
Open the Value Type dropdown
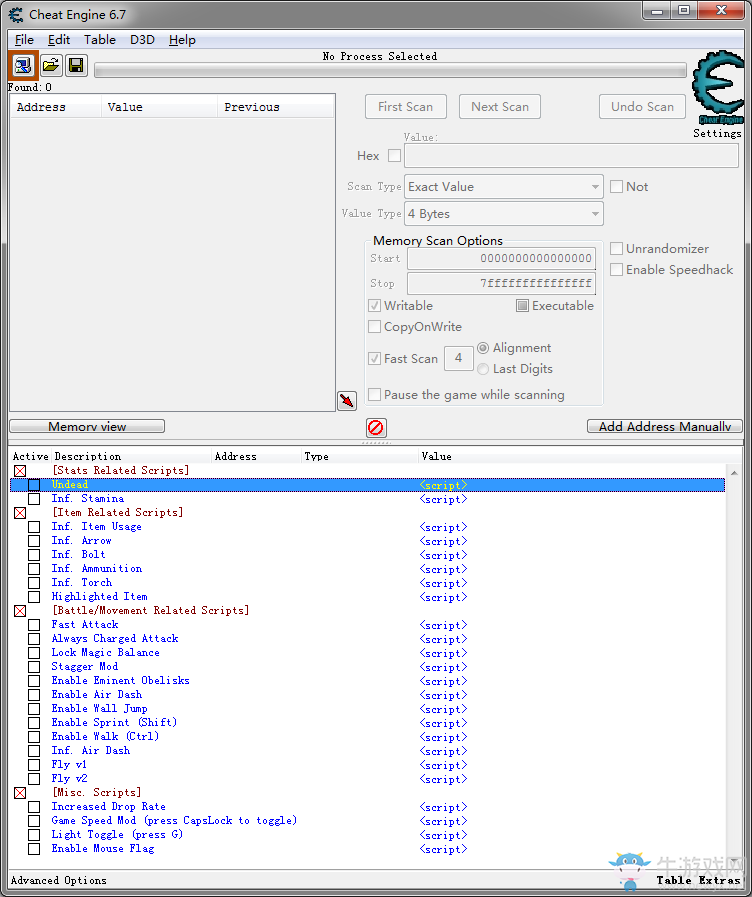coord(504,213)
